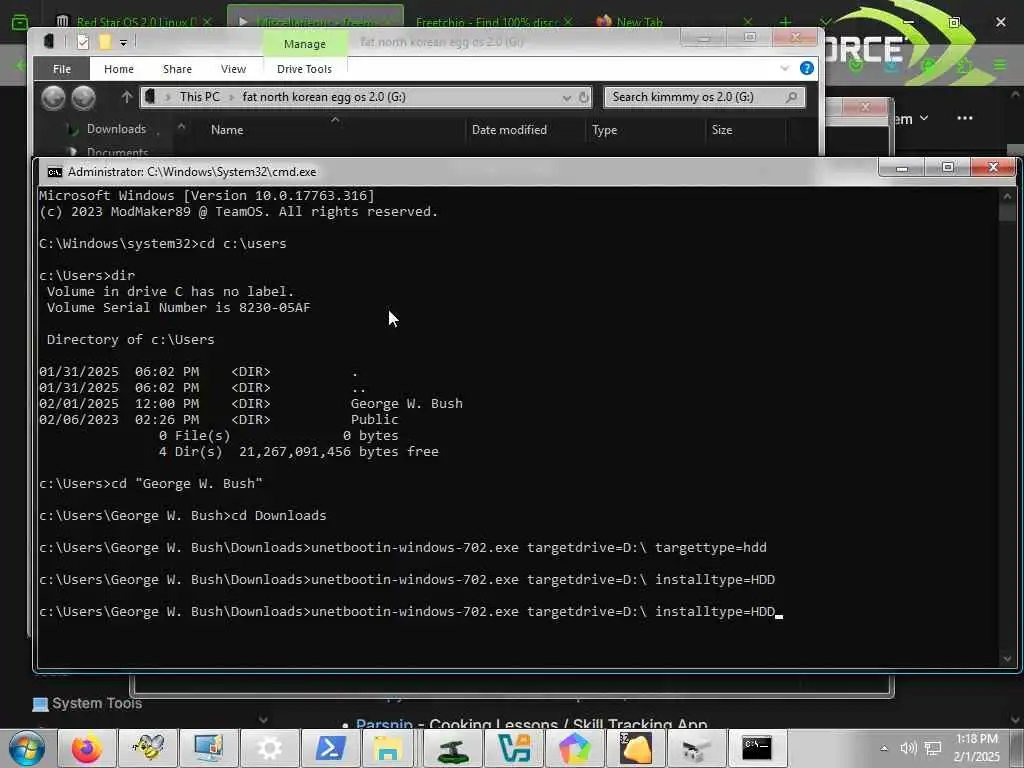Image resolution: width=1024 pixels, height=768 pixels.
Task: Select System Tools heading in browser page
Action: pyautogui.click(x=97, y=703)
